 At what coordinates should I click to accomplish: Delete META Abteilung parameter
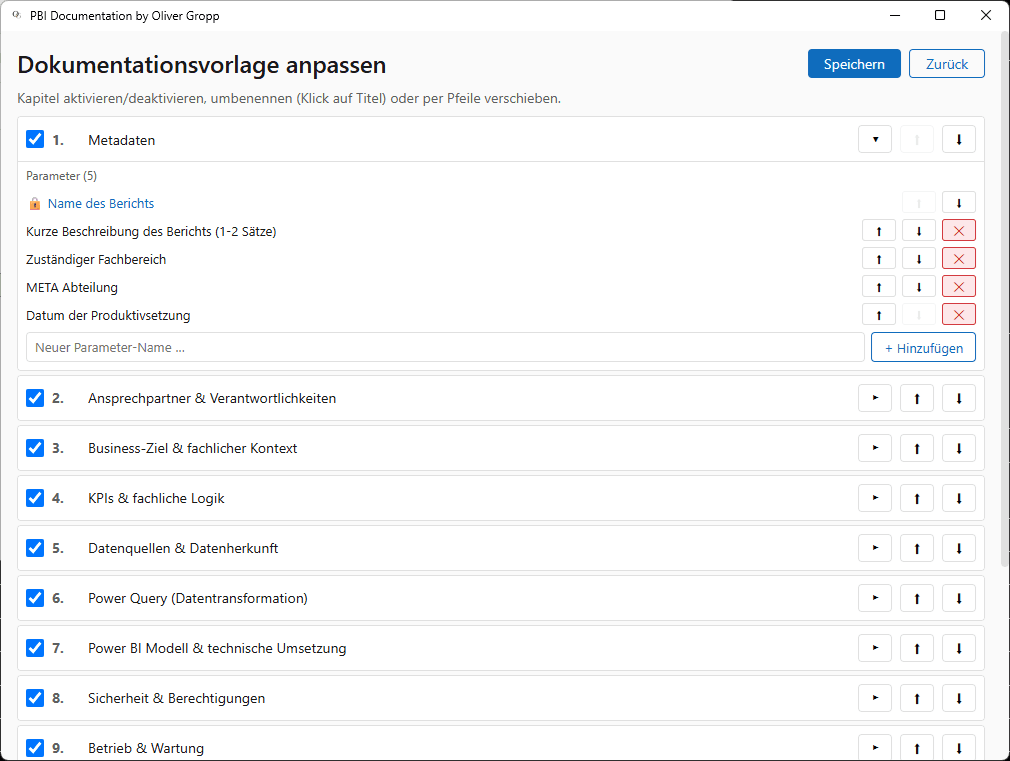coord(958,287)
